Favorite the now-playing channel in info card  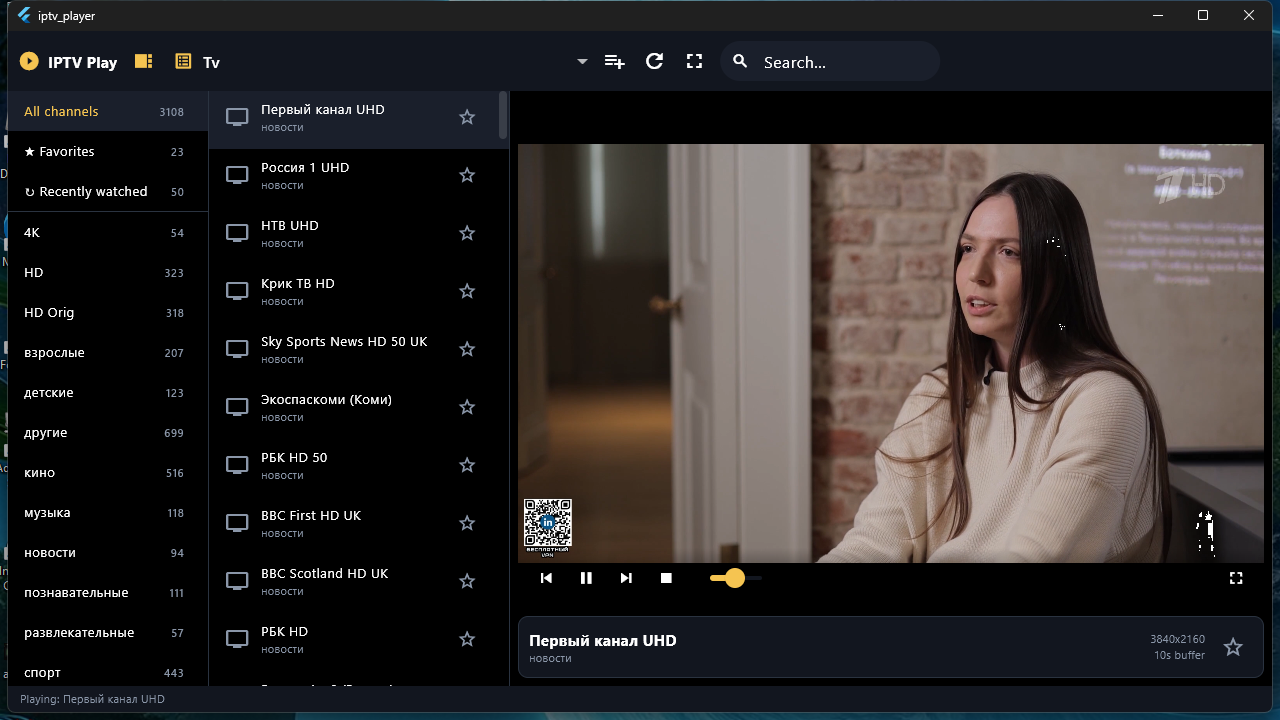1233,647
